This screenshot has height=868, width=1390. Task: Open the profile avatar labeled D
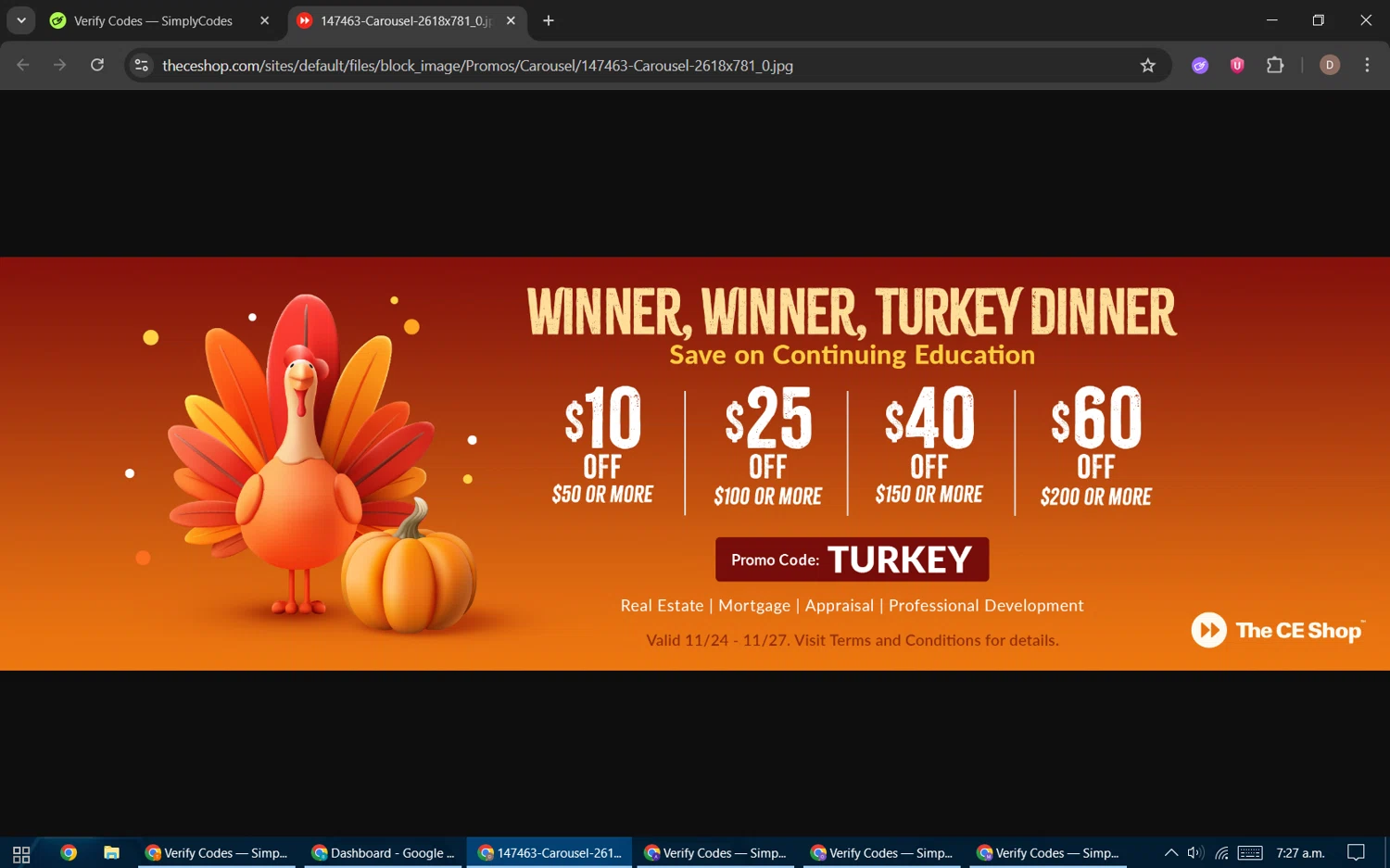tap(1330, 65)
